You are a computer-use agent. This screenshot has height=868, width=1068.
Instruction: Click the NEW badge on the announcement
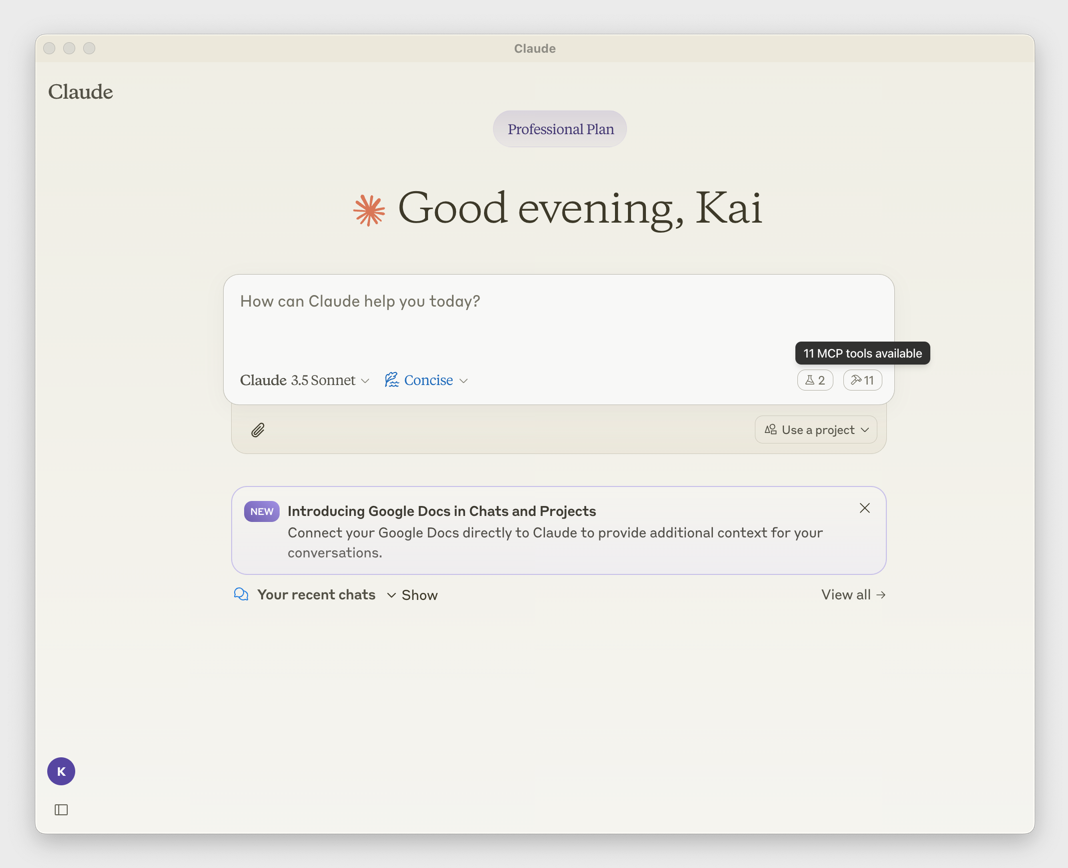coord(262,511)
